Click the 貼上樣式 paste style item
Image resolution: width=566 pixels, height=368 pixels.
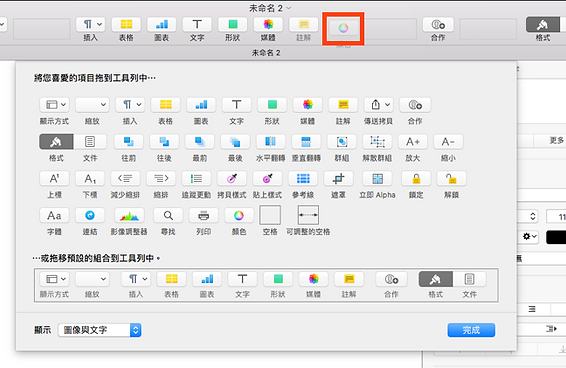pyautogui.click(x=267, y=179)
